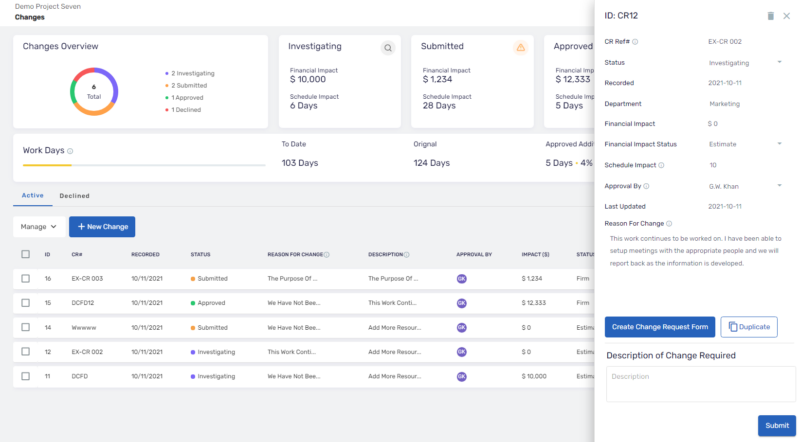Click the Financial Impact field $ 0
The width and height of the screenshot is (800, 442).
(x=713, y=124)
